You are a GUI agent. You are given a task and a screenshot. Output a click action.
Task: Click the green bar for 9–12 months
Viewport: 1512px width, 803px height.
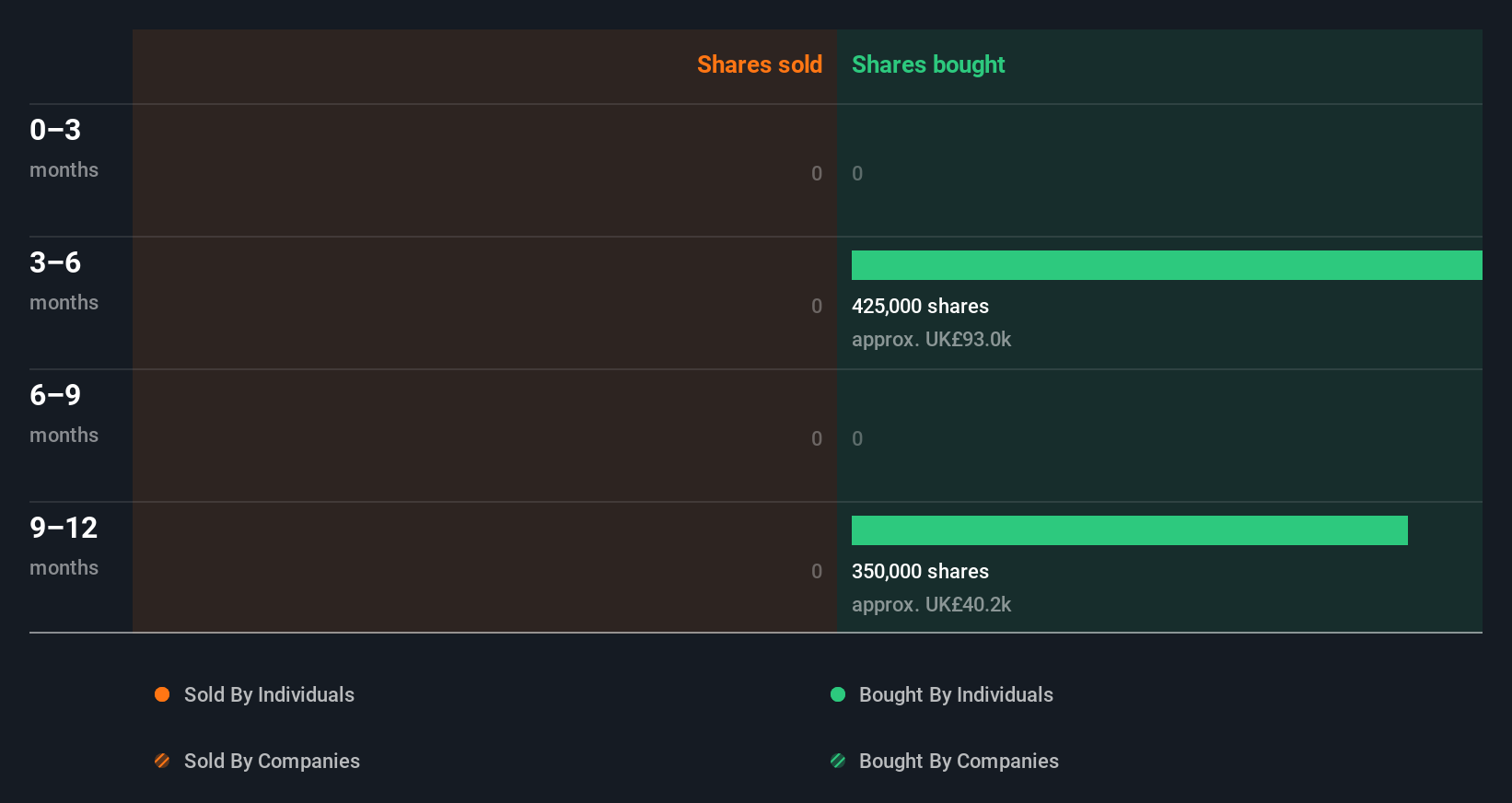pyautogui.click(x=1130, y=530)
